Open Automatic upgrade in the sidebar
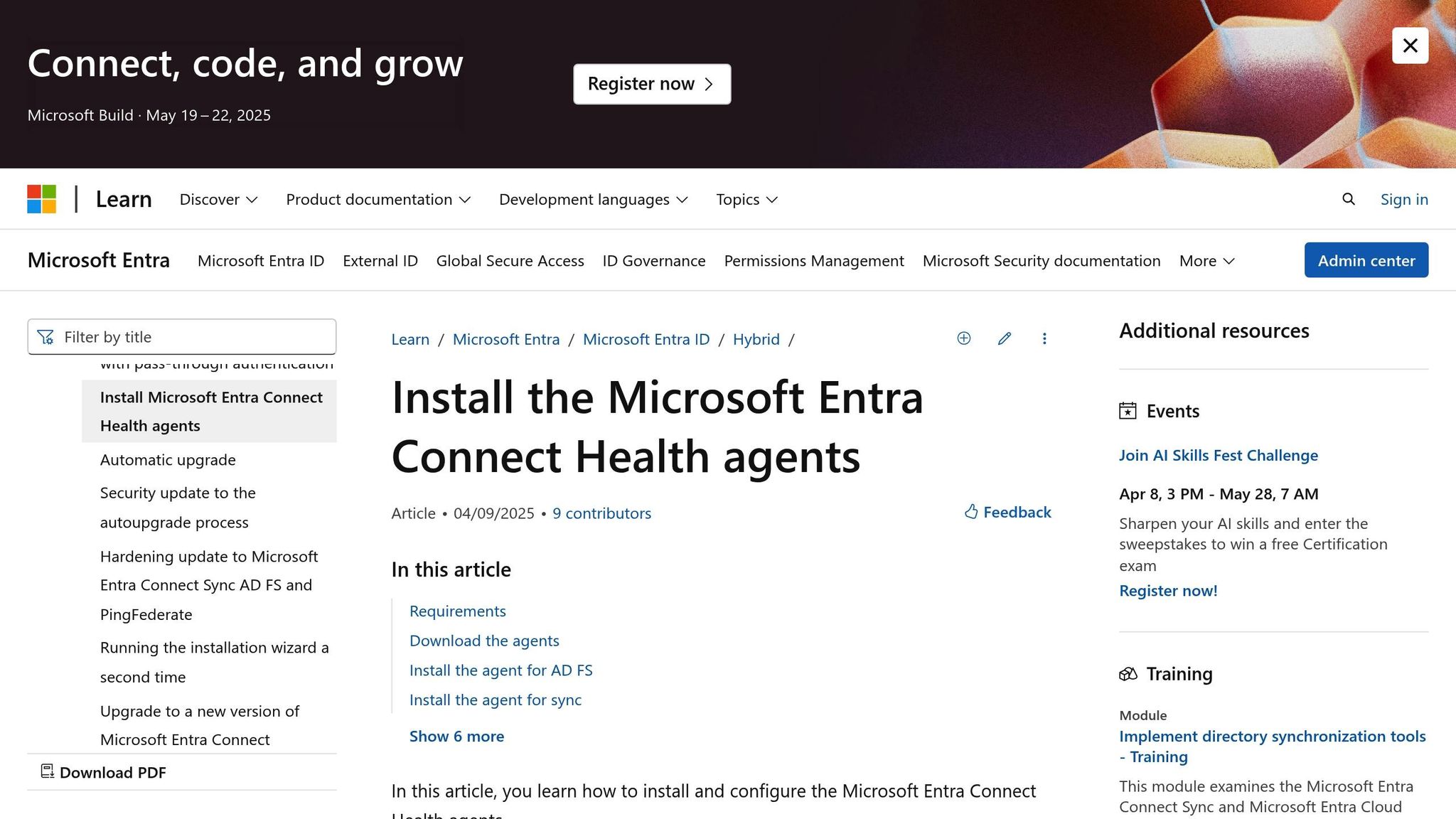Screen dimensions: 1456x819 pyautogui.click(x=168, y=460)
